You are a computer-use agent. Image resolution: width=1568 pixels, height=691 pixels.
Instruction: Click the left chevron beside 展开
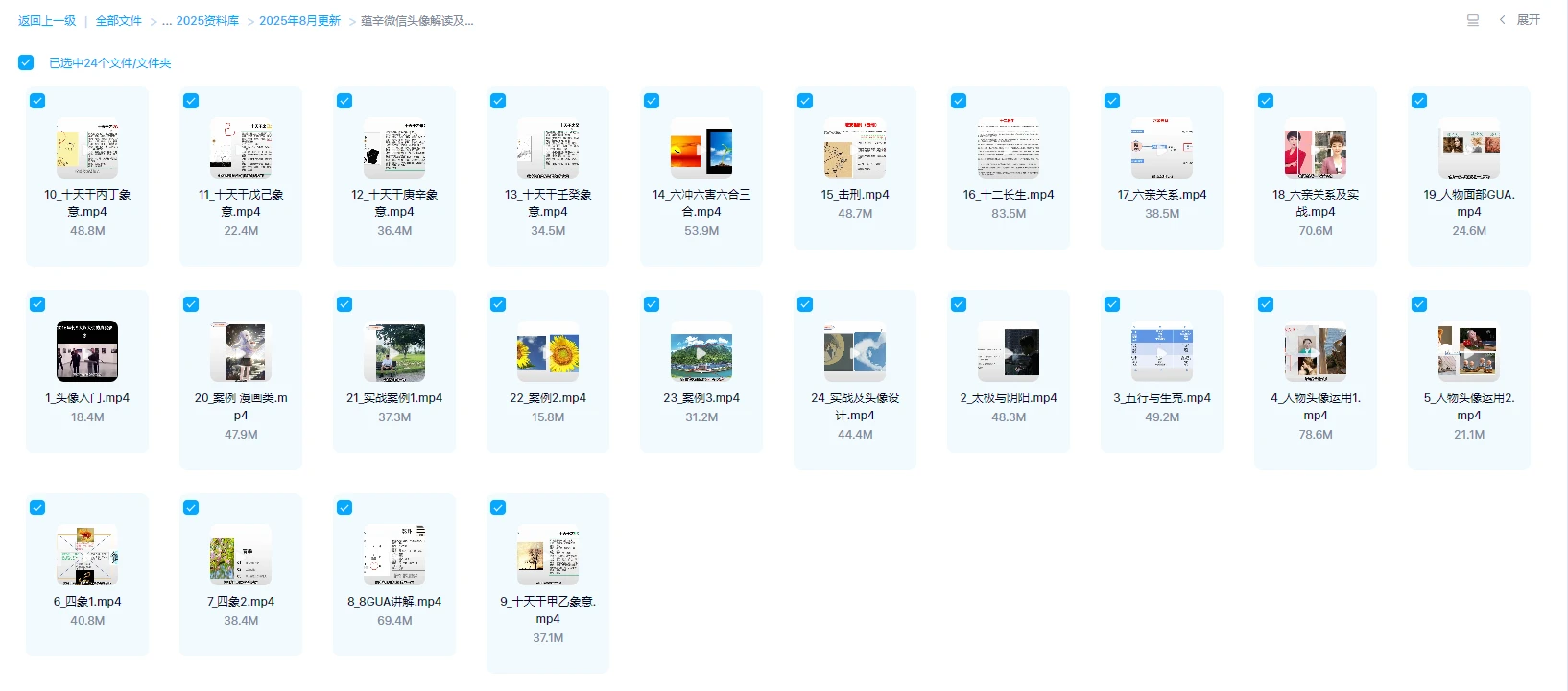click(1502, 20)
